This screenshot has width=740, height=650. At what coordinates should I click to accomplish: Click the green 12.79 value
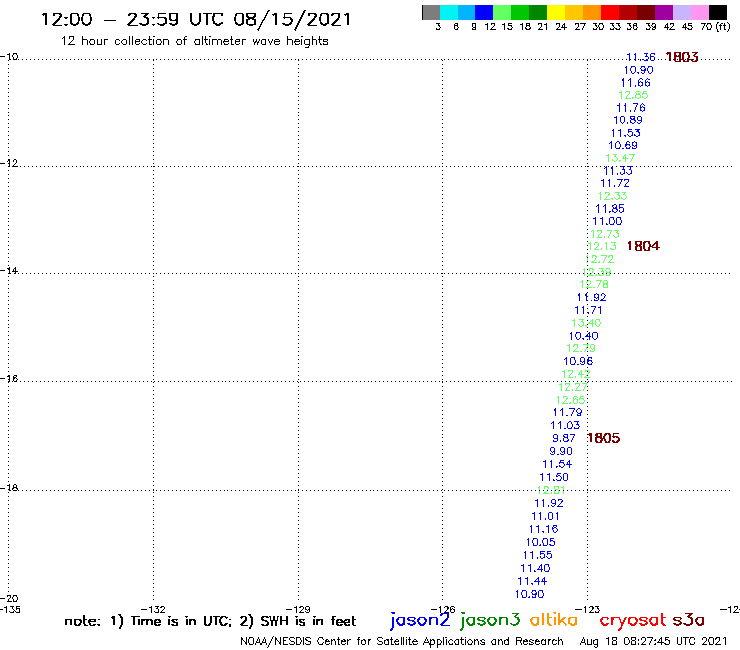point(581,348)
